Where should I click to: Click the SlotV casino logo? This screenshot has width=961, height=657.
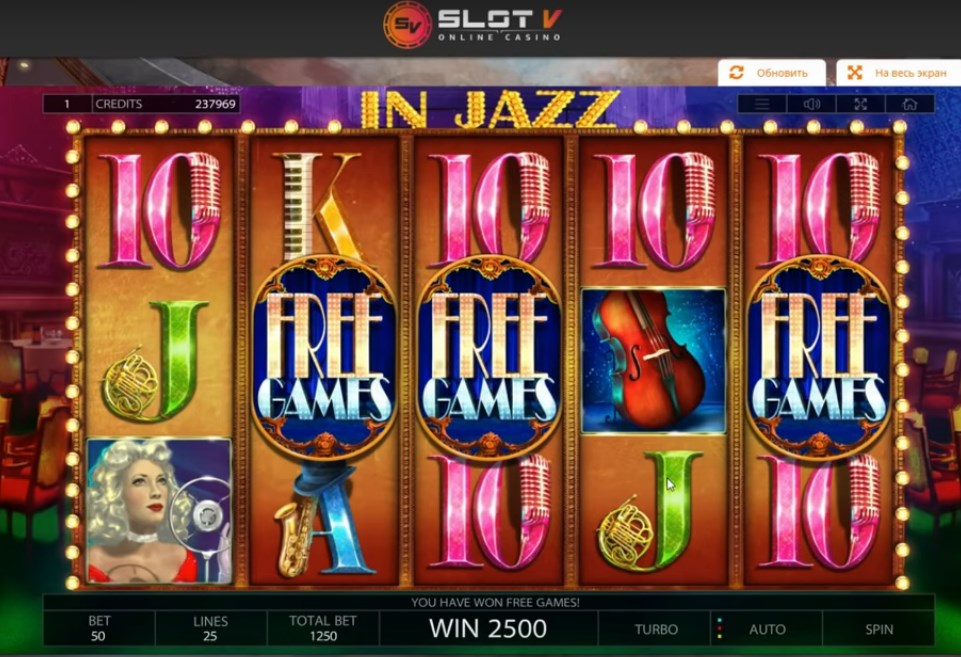click(472, 25)
